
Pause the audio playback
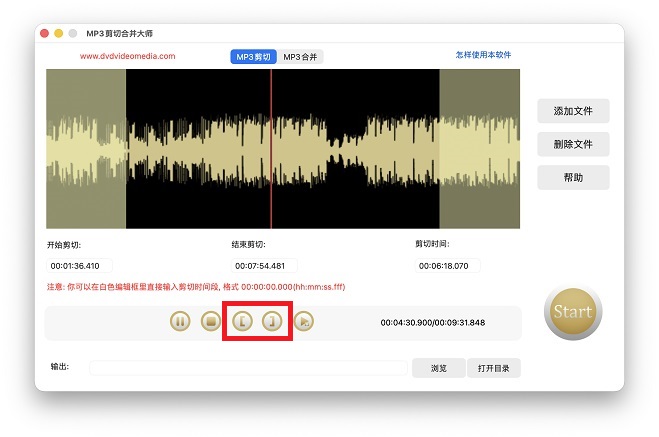(180, 322)
